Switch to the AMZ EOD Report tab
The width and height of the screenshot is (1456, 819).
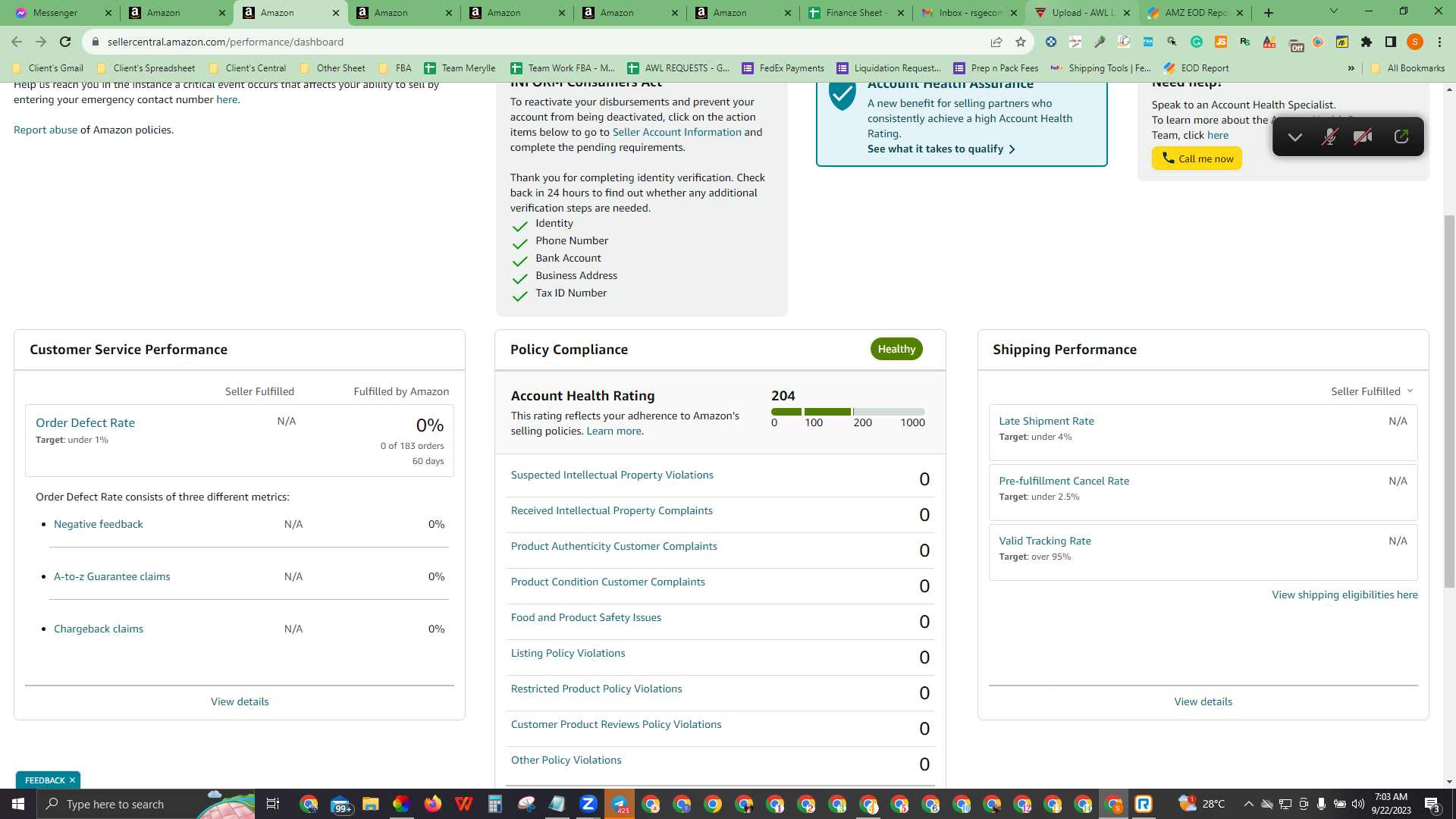1195,12
